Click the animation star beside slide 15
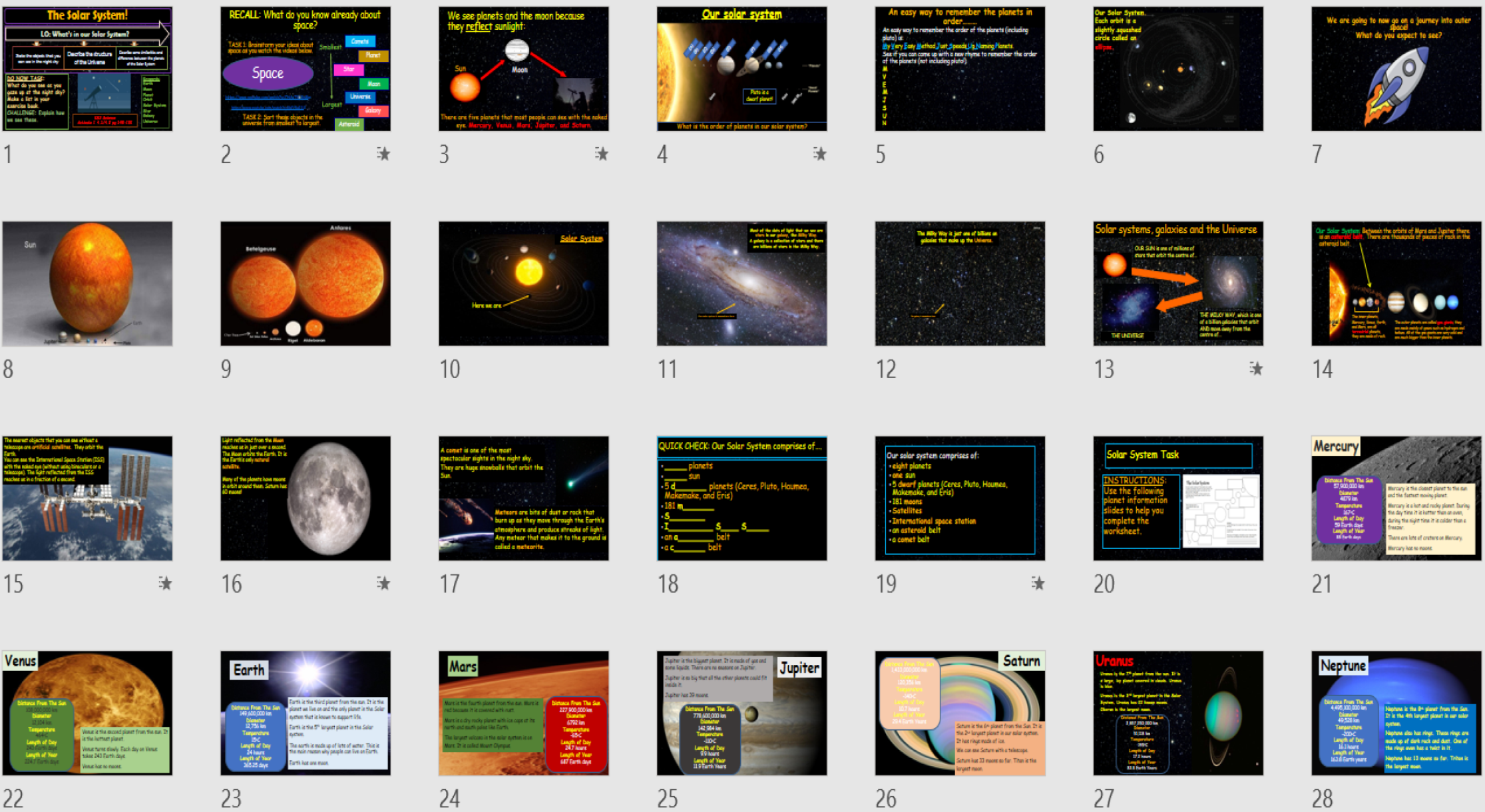The height and width of the screenshot is (812, 1485). [x=166, y=584]
